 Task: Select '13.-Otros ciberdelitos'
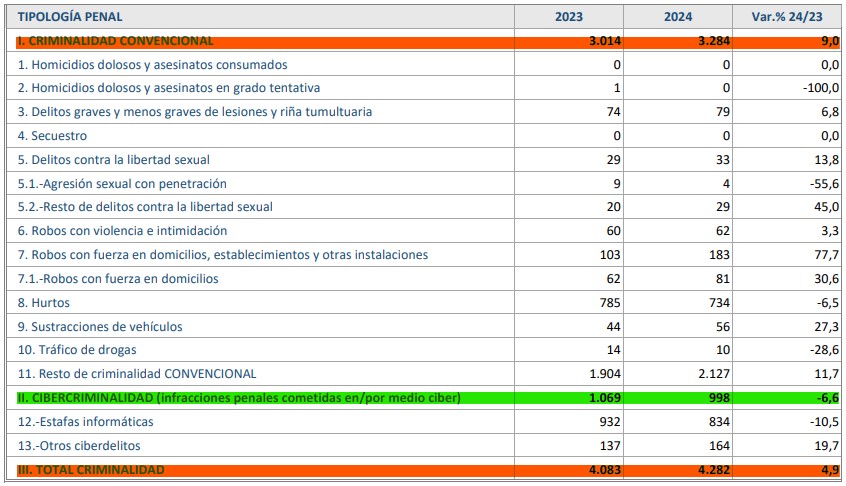pos(79,446)
